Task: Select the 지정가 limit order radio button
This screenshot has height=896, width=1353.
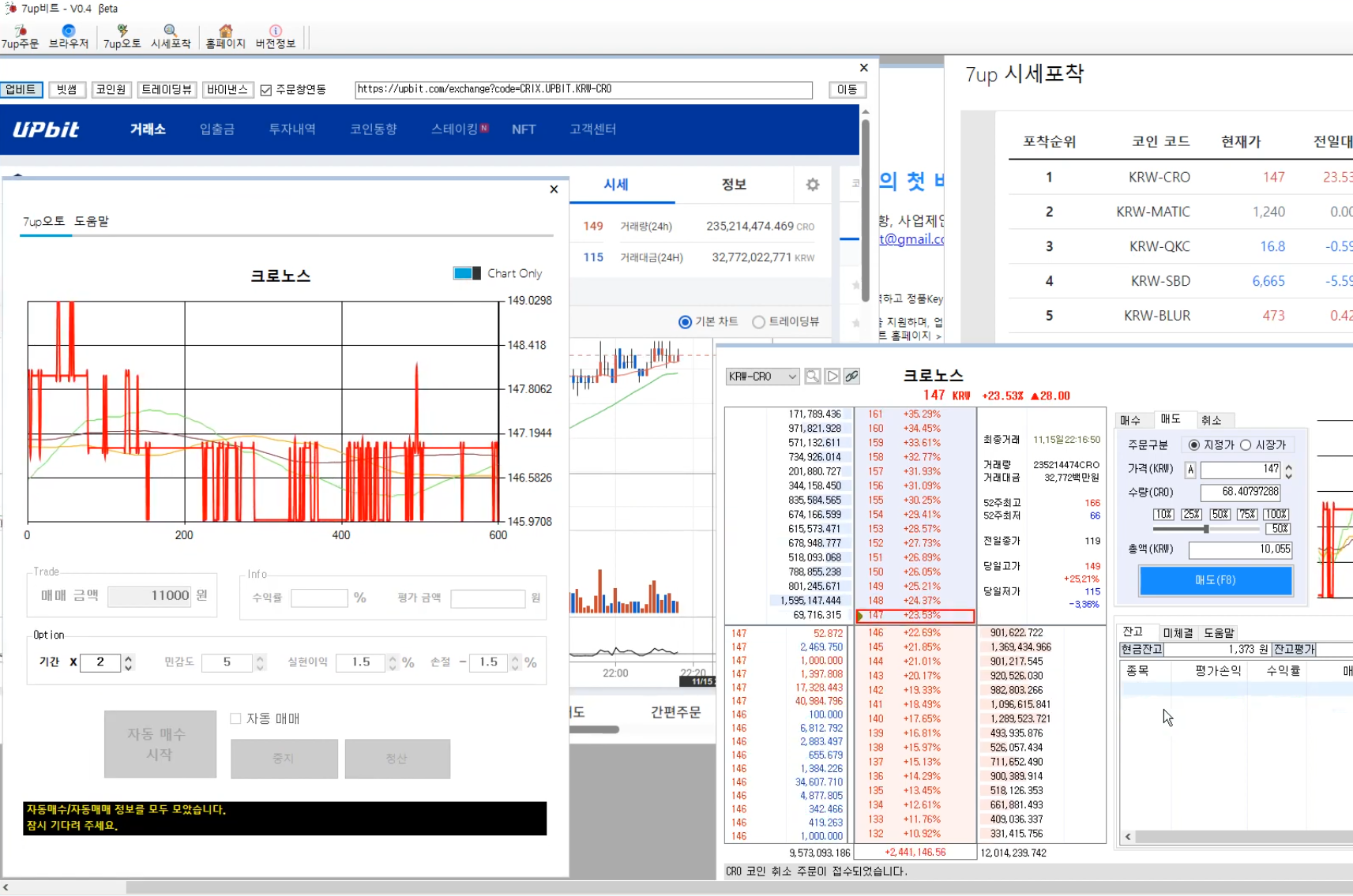Action: [1194, 445]
